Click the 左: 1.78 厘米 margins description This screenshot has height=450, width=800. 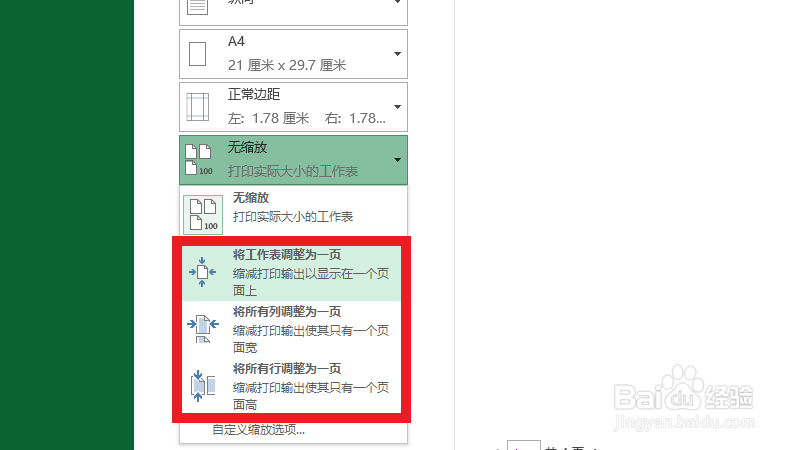(x=268, y=118)
